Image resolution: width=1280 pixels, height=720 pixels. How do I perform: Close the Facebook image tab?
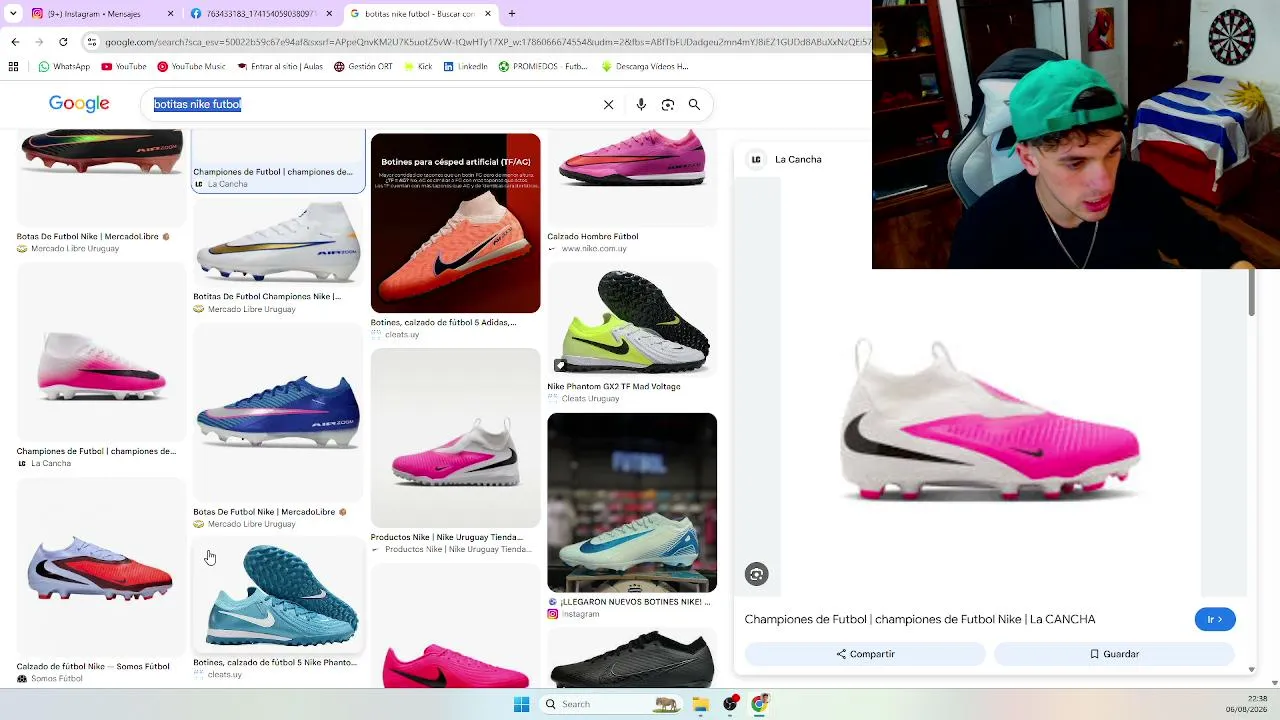tap(329, 14)
